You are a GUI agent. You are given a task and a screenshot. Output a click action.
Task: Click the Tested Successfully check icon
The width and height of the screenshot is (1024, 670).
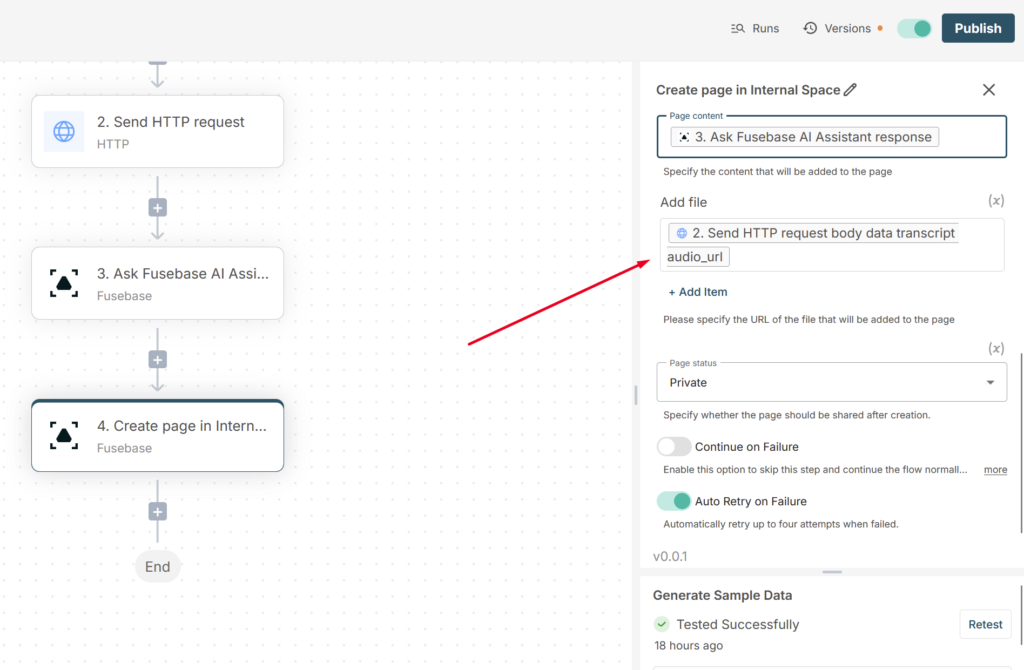(662, 624)
